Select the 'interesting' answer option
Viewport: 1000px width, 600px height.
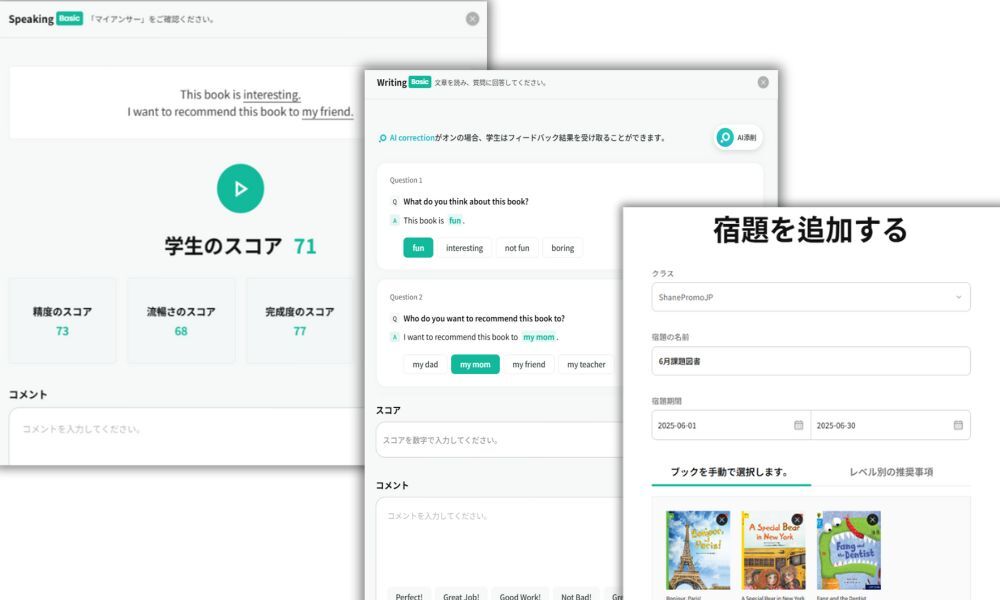(464, 248)
